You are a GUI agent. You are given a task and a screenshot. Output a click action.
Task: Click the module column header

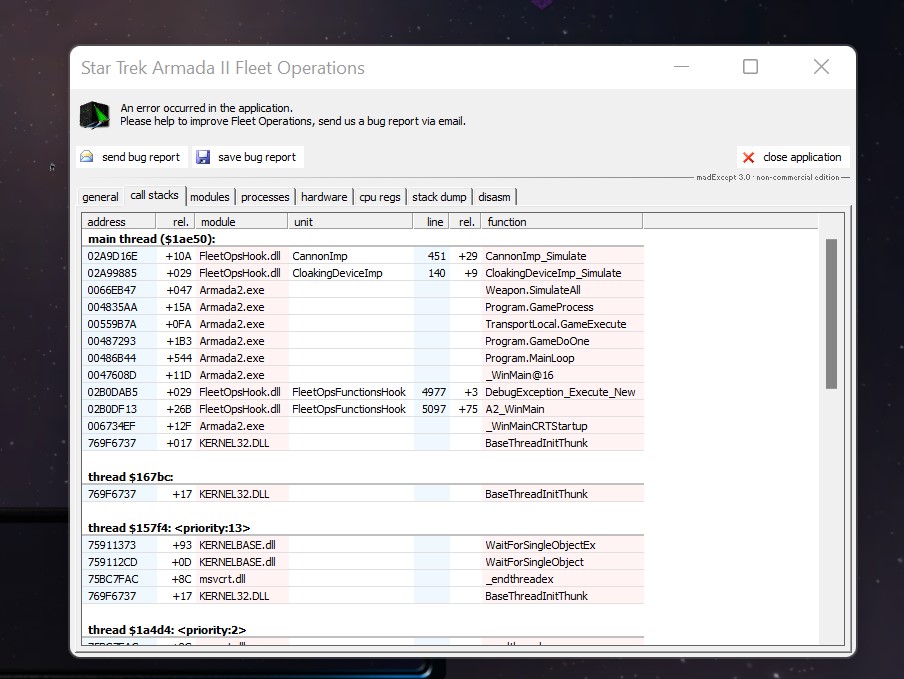[241, 222]
